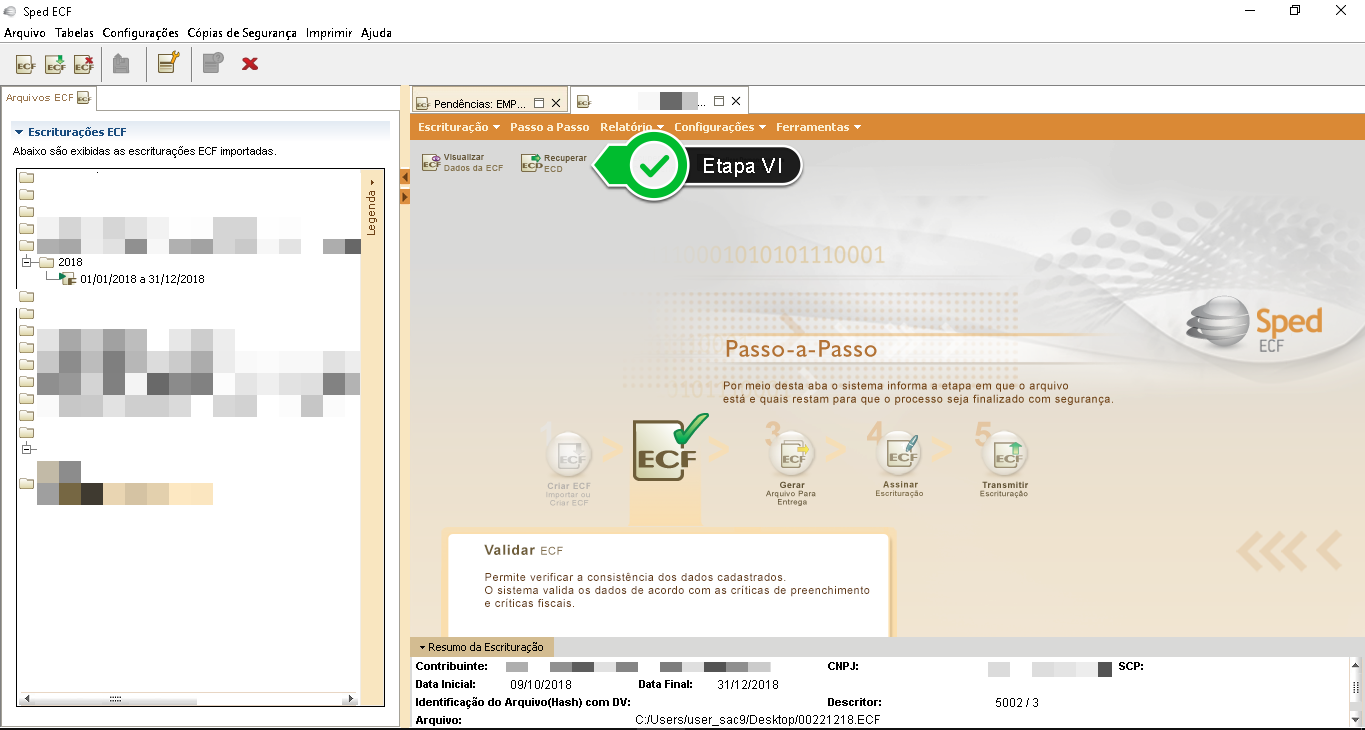Click the summary panel scroll-up arrow
The image size is (1365, 730).
pos(1357,665)
